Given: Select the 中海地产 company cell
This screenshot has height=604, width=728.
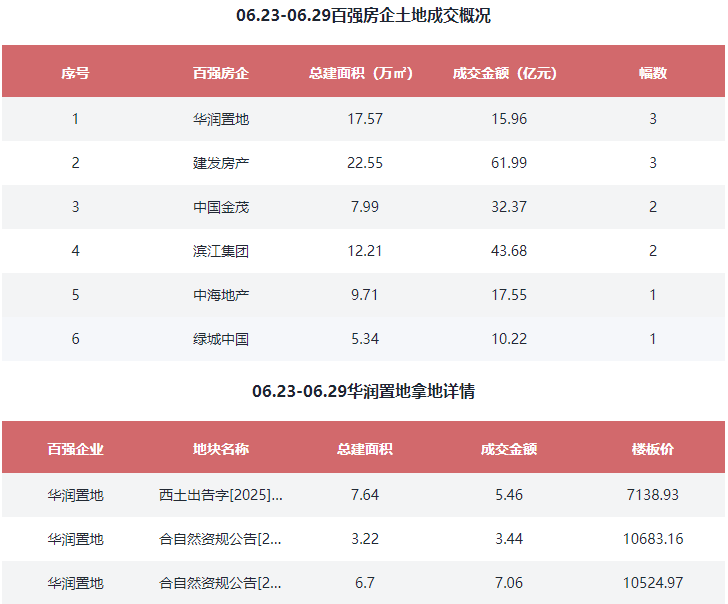Looking at the screenshot, I should click(x=221, y=295).
